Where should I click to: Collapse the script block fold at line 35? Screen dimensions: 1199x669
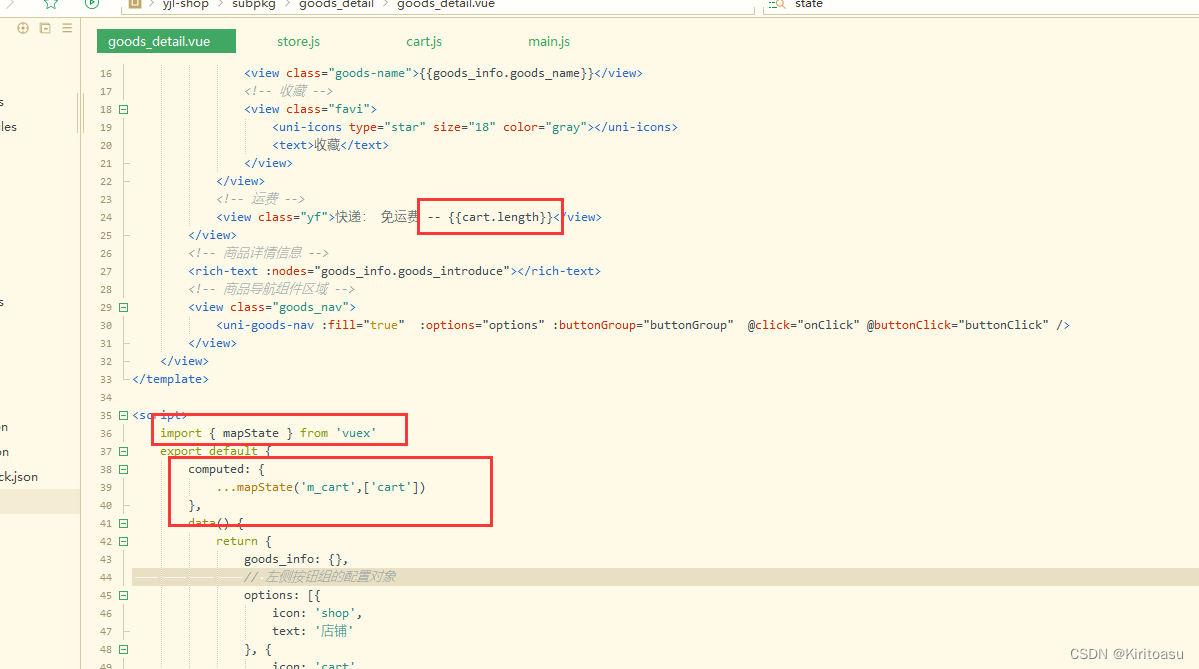tap(123, 415)
